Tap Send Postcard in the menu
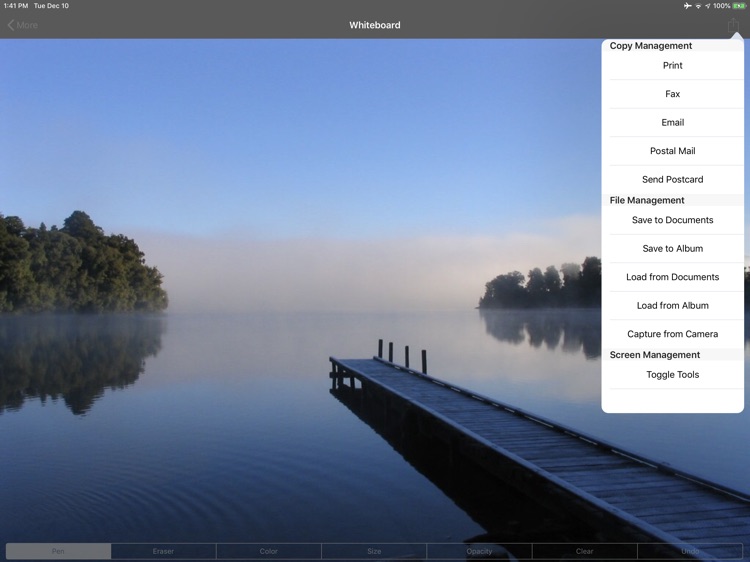Viewport: 750px width, 562px height. coord(673,180)
